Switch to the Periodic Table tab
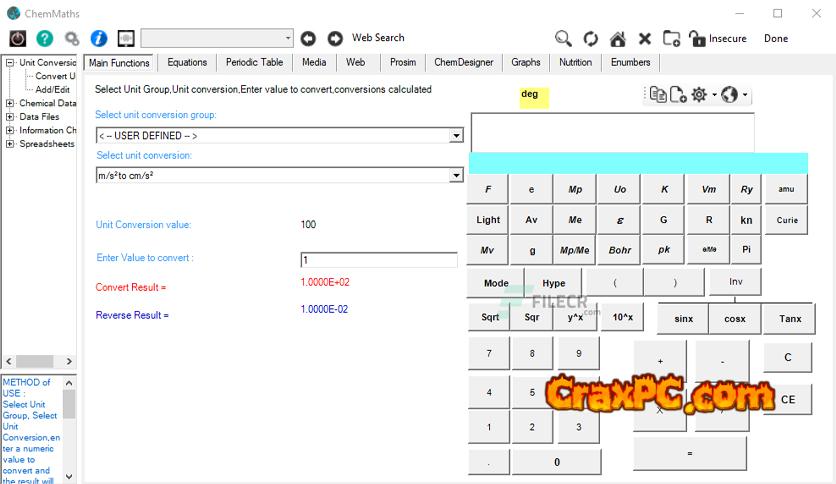Image resolution: width=836 pixels, height=484 pixels. pyautogui.click(x=254, y=62)
